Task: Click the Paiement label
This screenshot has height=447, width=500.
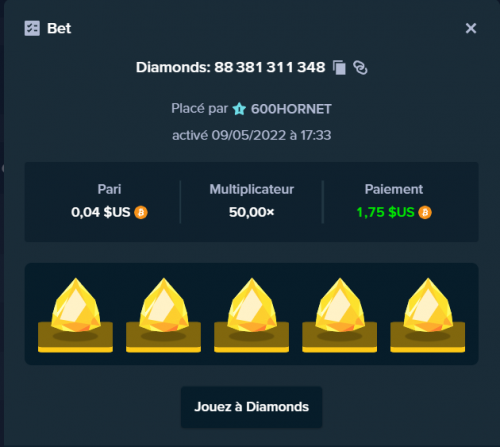Action: click(x=394, y=189)
